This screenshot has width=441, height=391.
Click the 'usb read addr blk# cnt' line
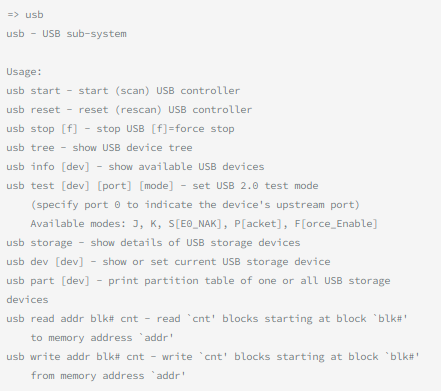pyautogui.click(x=207, y=319)
